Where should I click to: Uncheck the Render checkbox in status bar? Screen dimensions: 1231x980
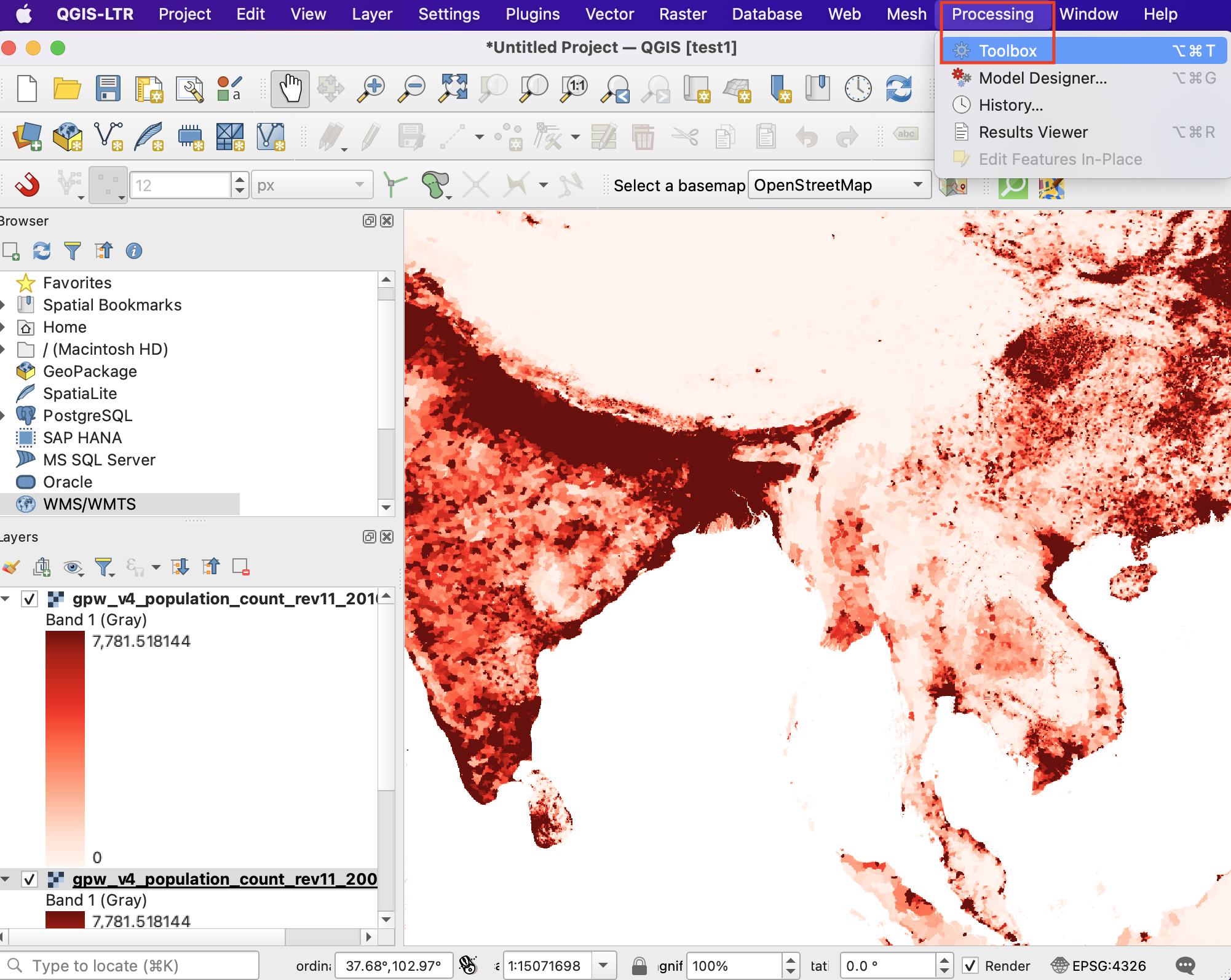coord(970,966)
